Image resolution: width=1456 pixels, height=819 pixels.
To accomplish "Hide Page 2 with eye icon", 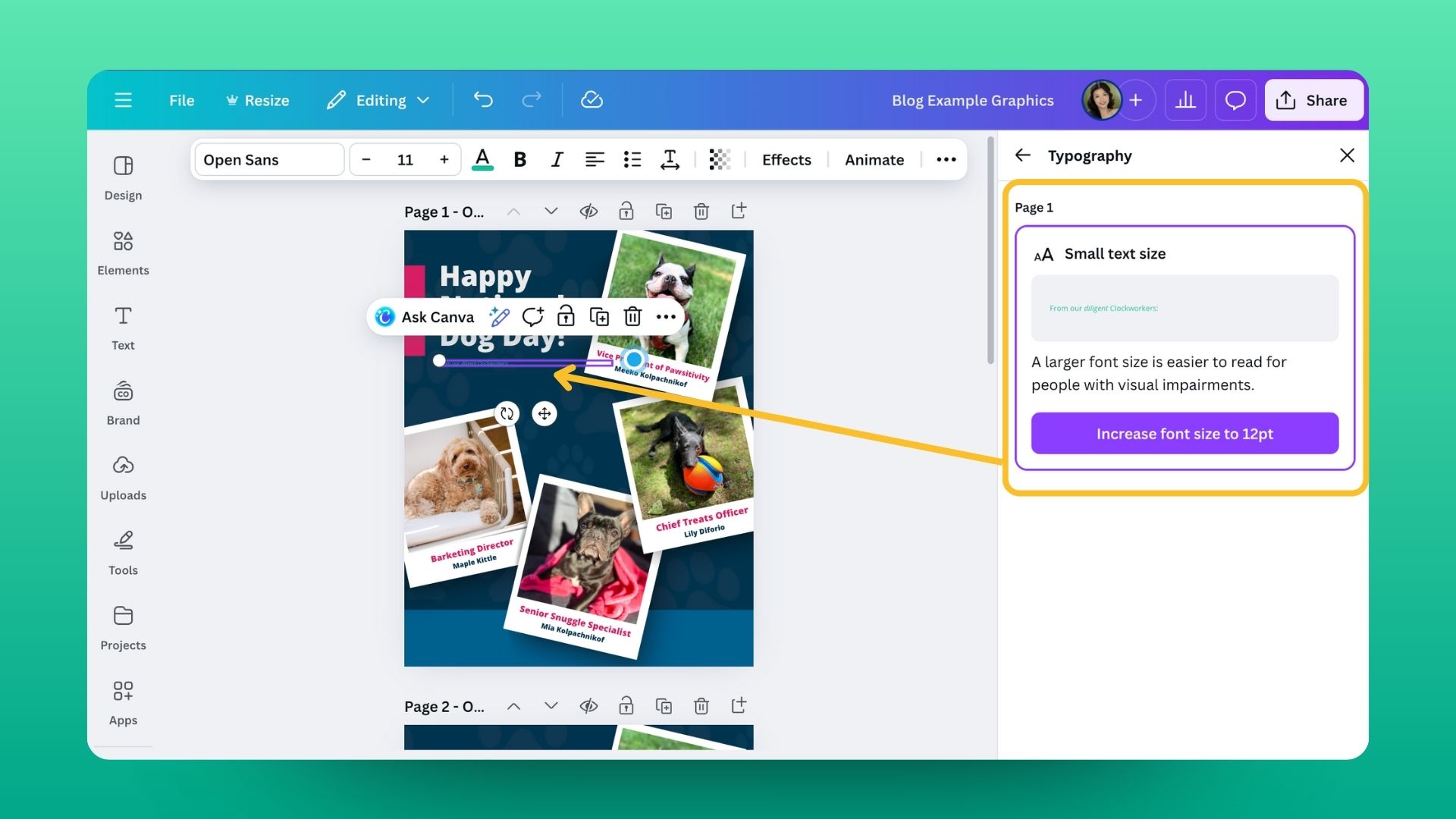I will (588, 707).
